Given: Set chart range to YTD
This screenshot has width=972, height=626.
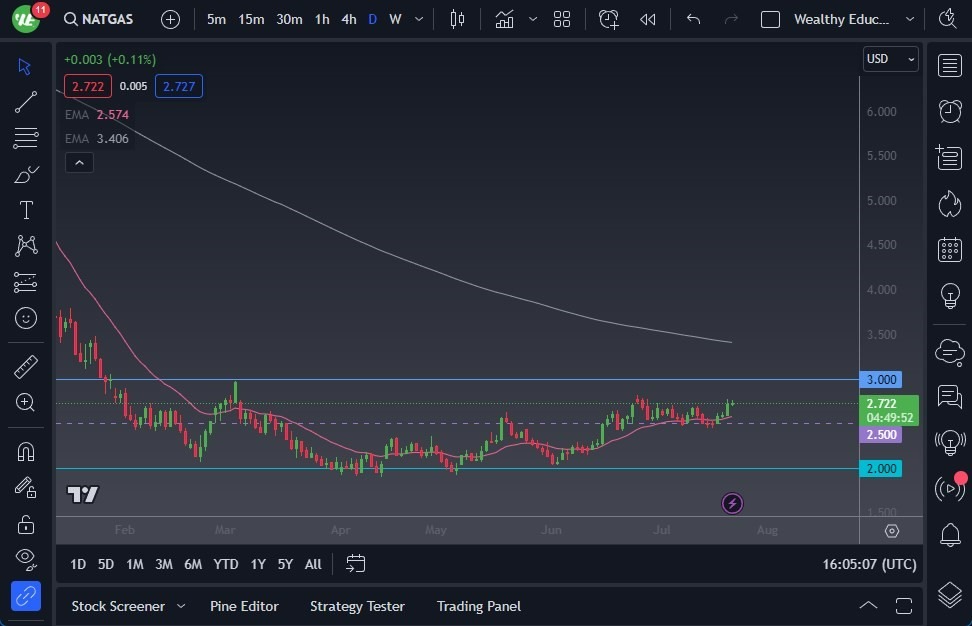Looking at the screenshot, I should click(226, 564).
